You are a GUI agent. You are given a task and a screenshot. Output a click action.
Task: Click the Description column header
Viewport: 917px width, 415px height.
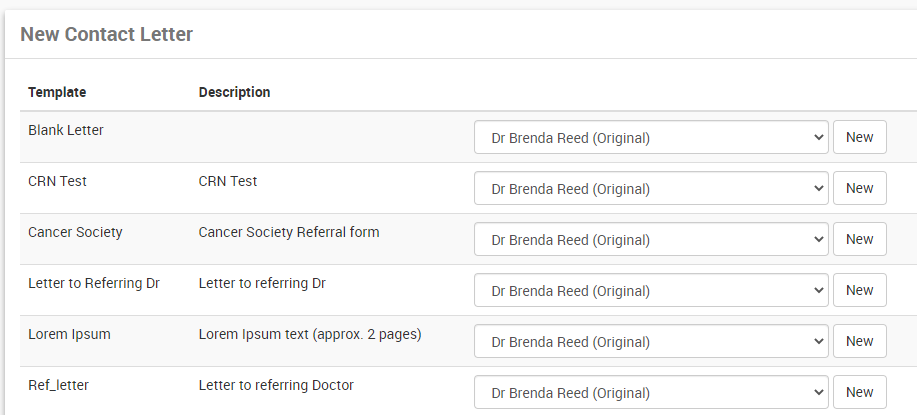click(x=234, y=92)
